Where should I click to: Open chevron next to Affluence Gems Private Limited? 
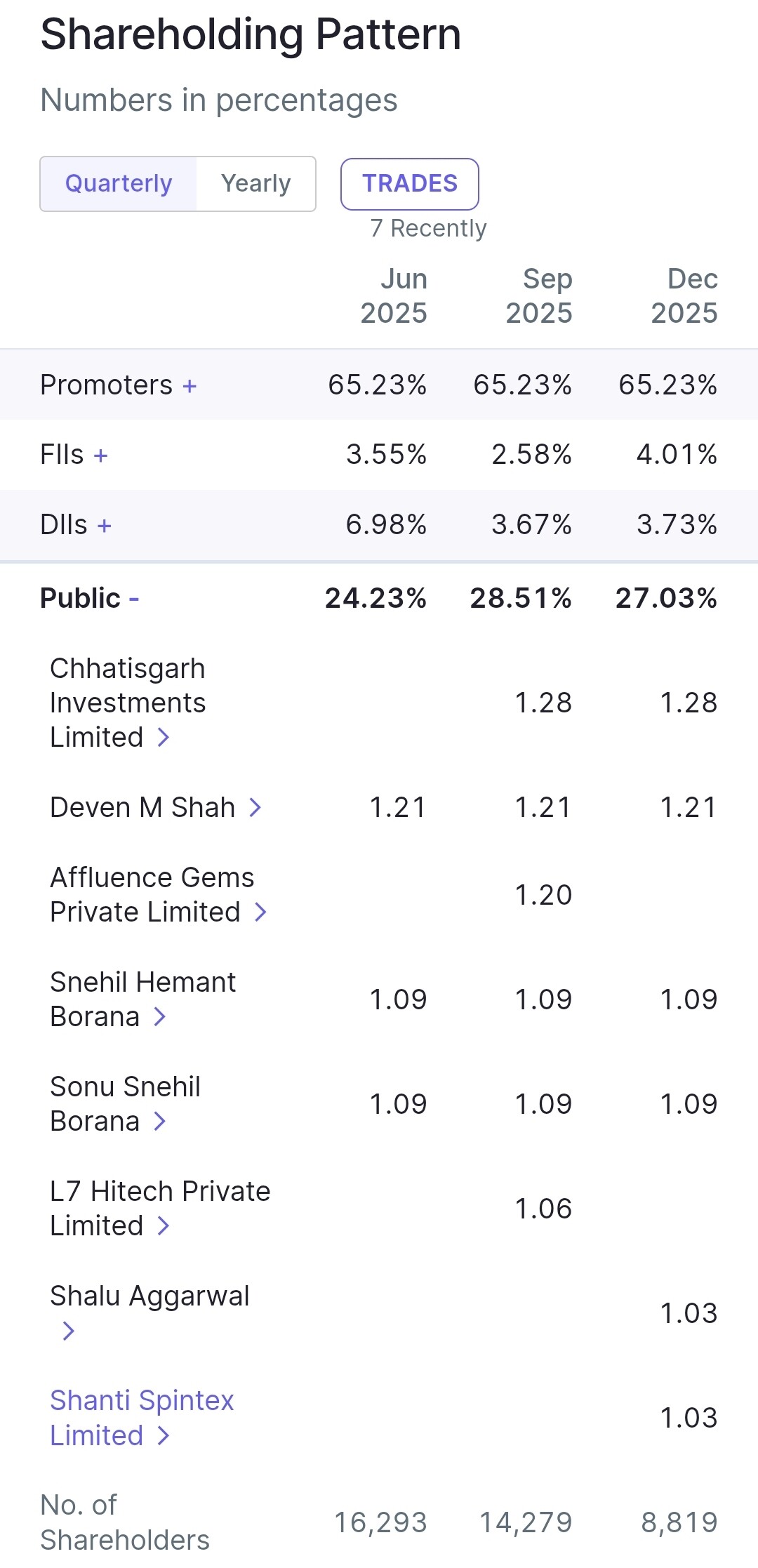point(261,912)
